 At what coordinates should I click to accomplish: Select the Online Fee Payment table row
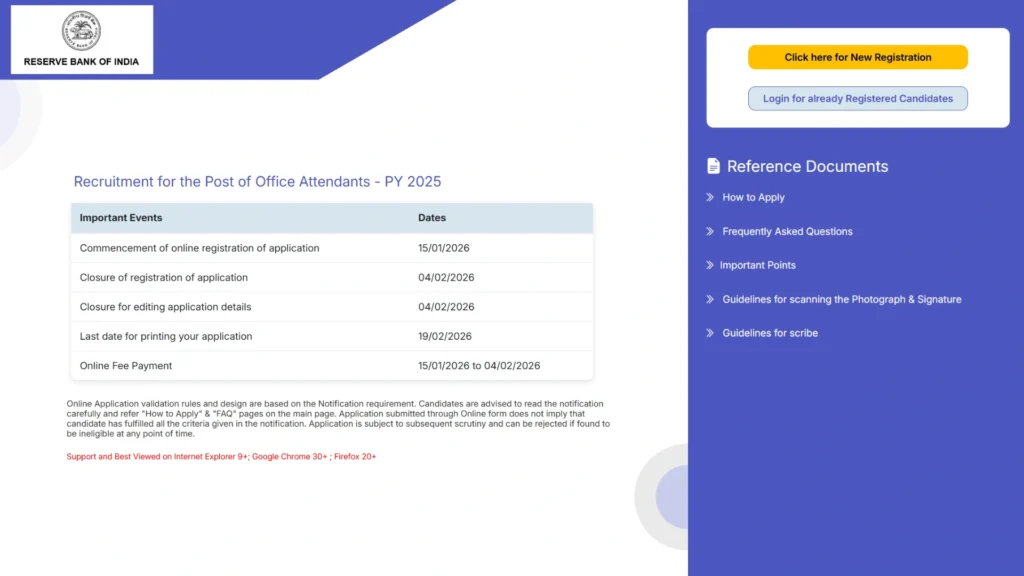tap(330, 365)
